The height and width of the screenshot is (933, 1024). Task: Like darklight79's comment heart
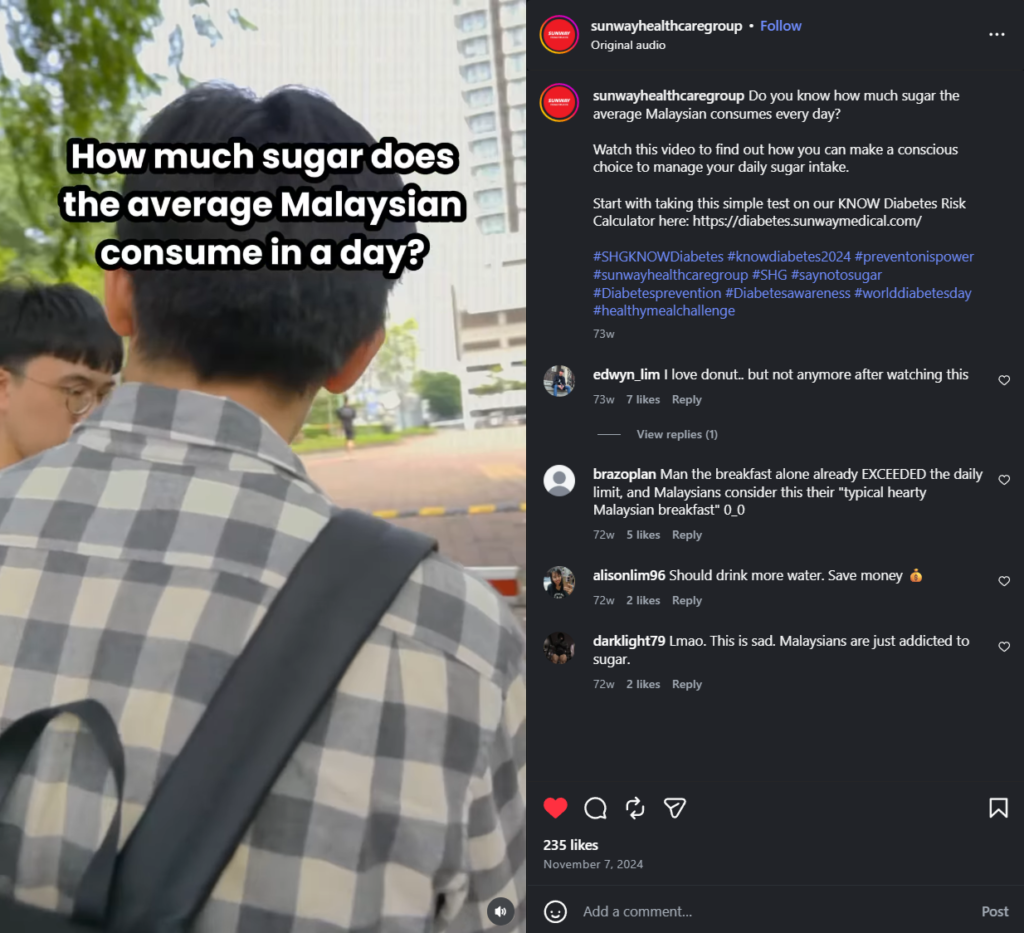pyautogui.click(x=1004, y=646)
